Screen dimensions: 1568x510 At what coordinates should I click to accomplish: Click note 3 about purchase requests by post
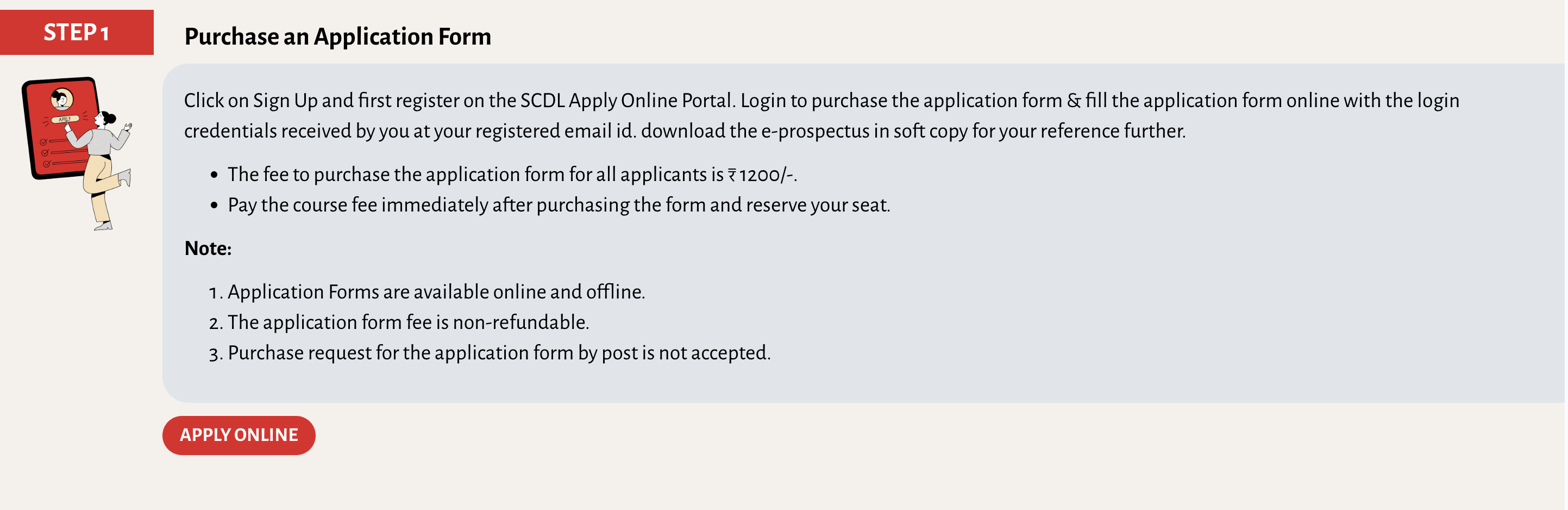pos(499,353)
